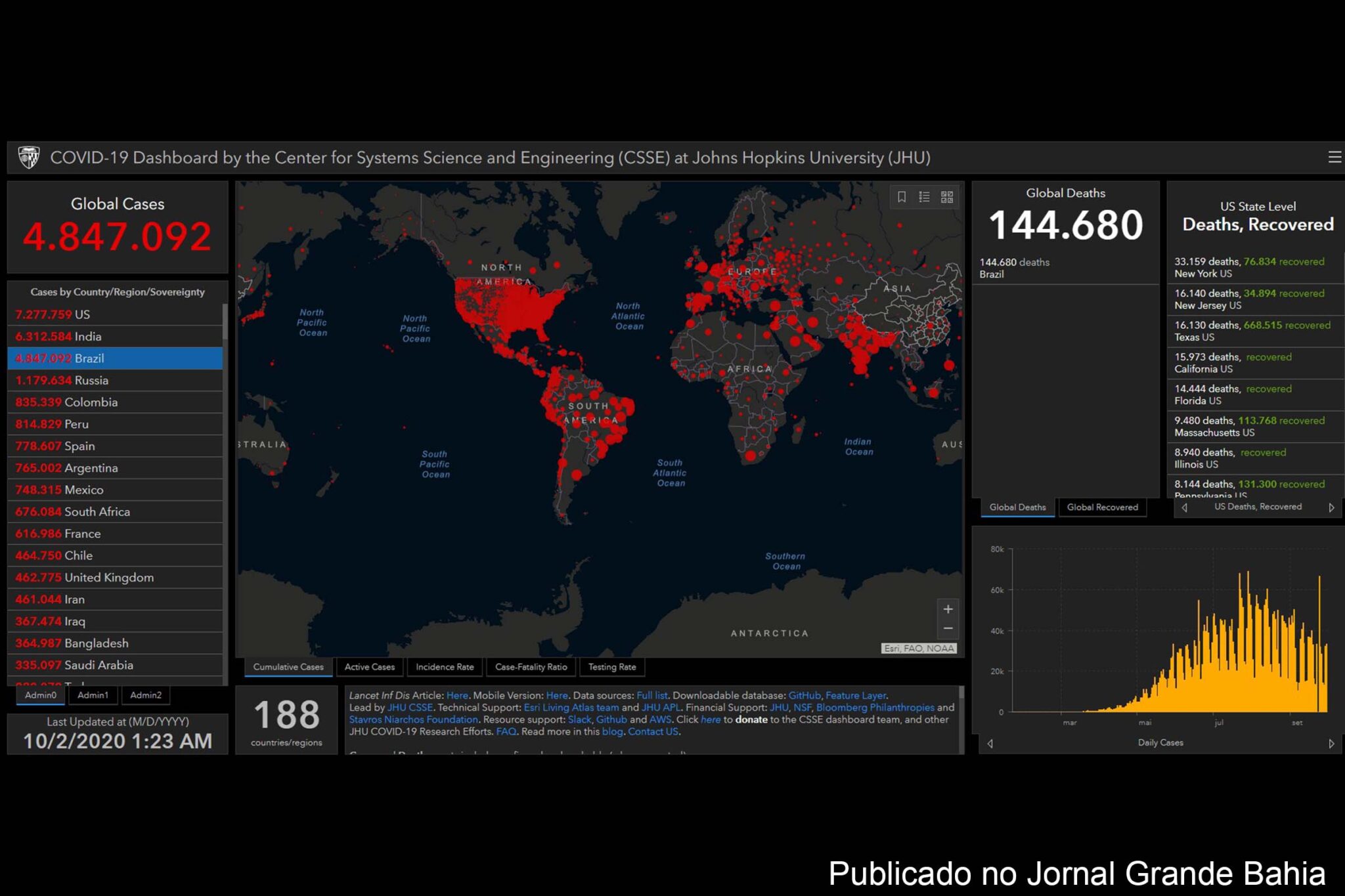Select the Global Recovered tab

(1102, 507)
